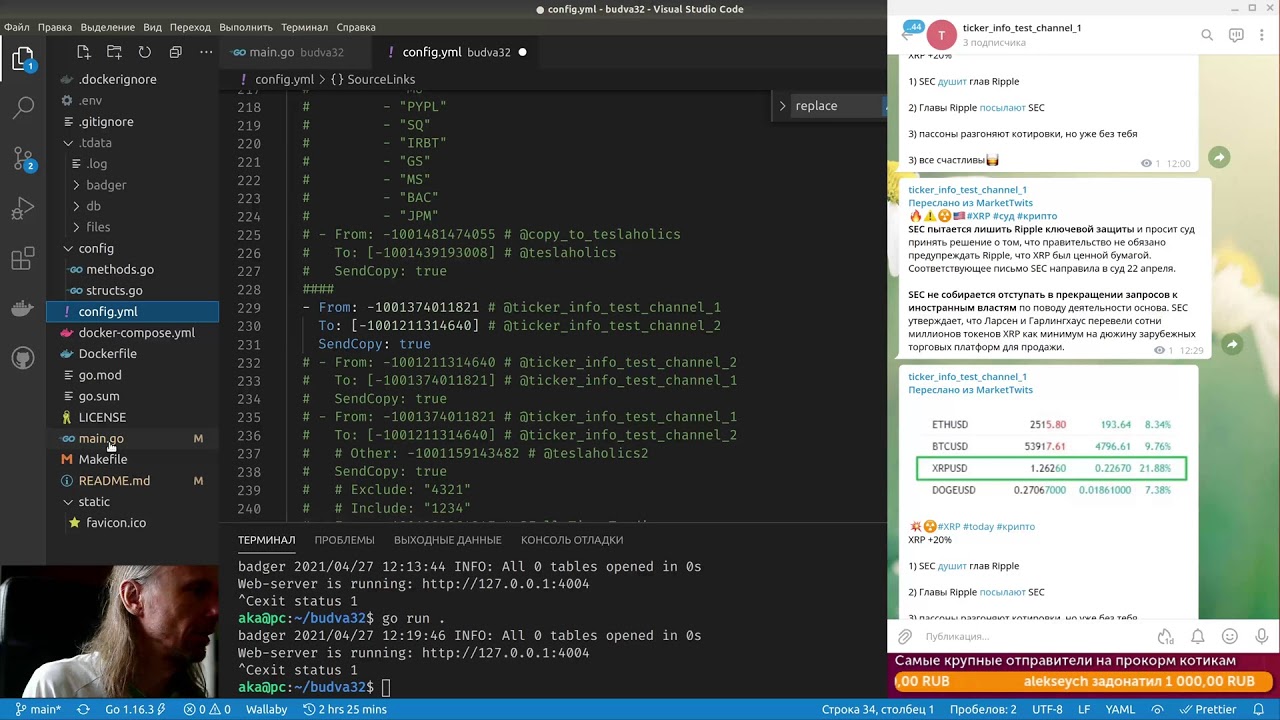This screenshot has width=1280, height=720.
Task: Open the GitHub view in activity bar
Action: (x=22, y=357)
